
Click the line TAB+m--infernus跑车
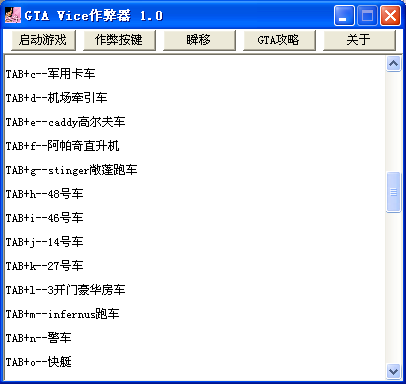62,314
